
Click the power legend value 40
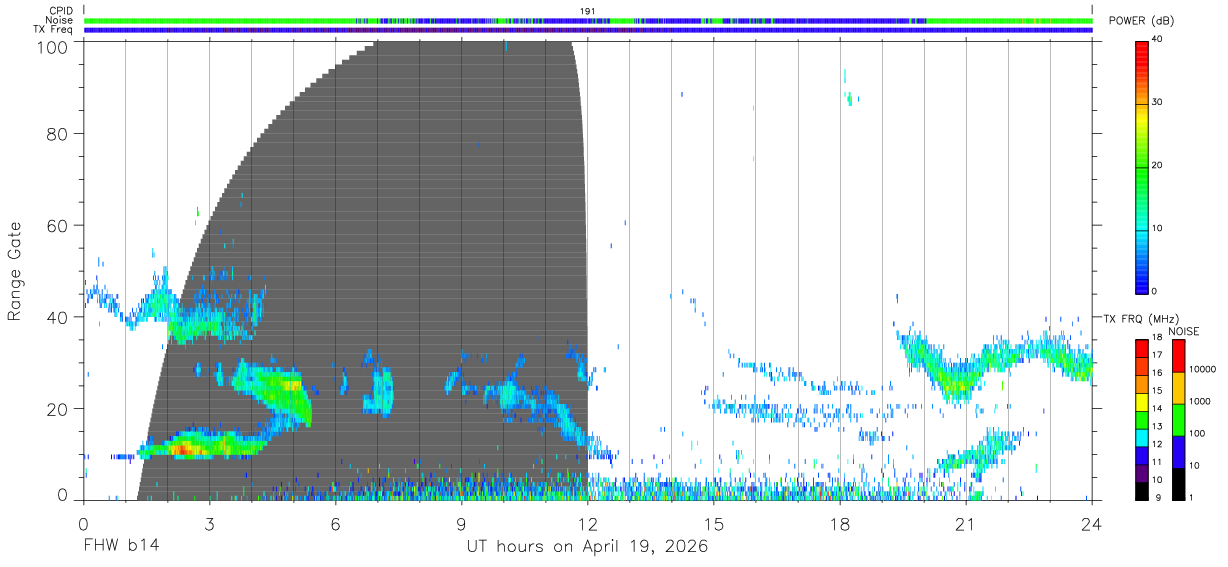click(x=1158, y=40)
